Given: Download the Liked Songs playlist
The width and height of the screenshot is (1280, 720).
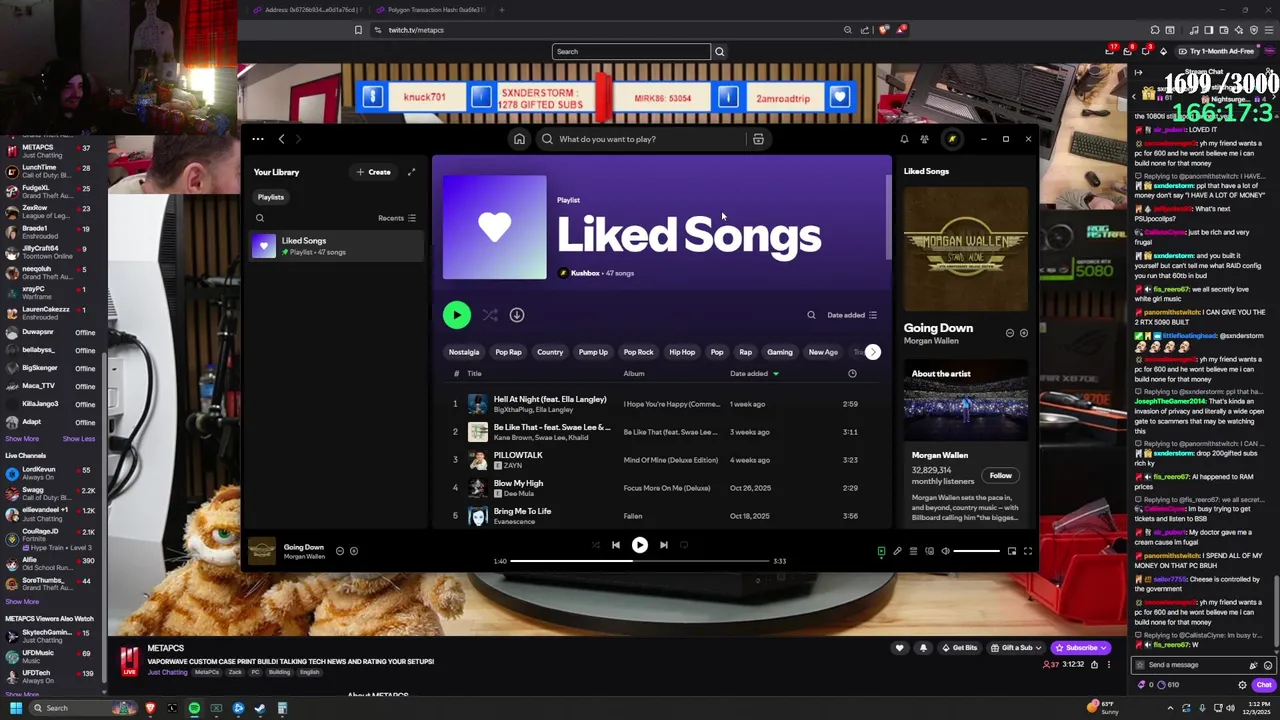Looking at the screenshot, I should click(517, 315).
